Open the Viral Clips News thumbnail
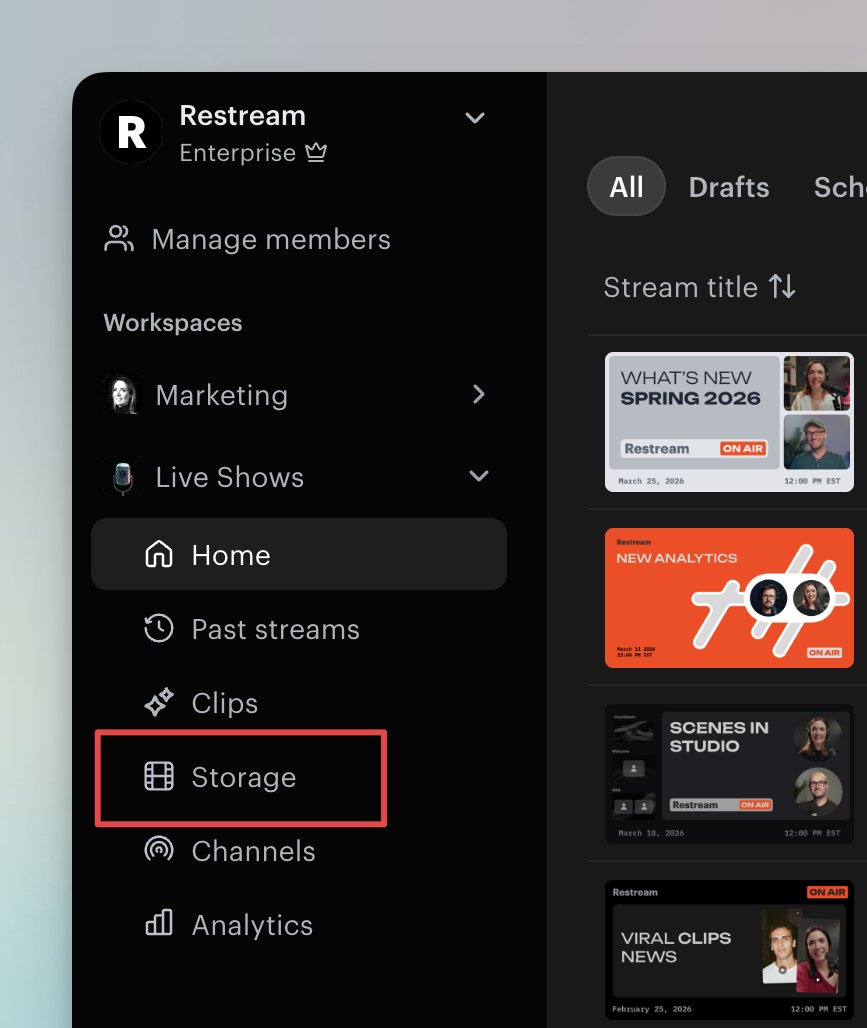The width and height of the screenshot is (867, 1028). tap(729, 950)
